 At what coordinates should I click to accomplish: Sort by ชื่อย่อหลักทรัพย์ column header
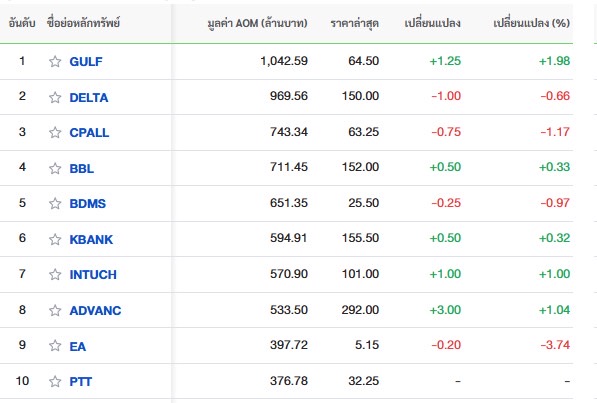pyautogui.click(x=83, y=23)
